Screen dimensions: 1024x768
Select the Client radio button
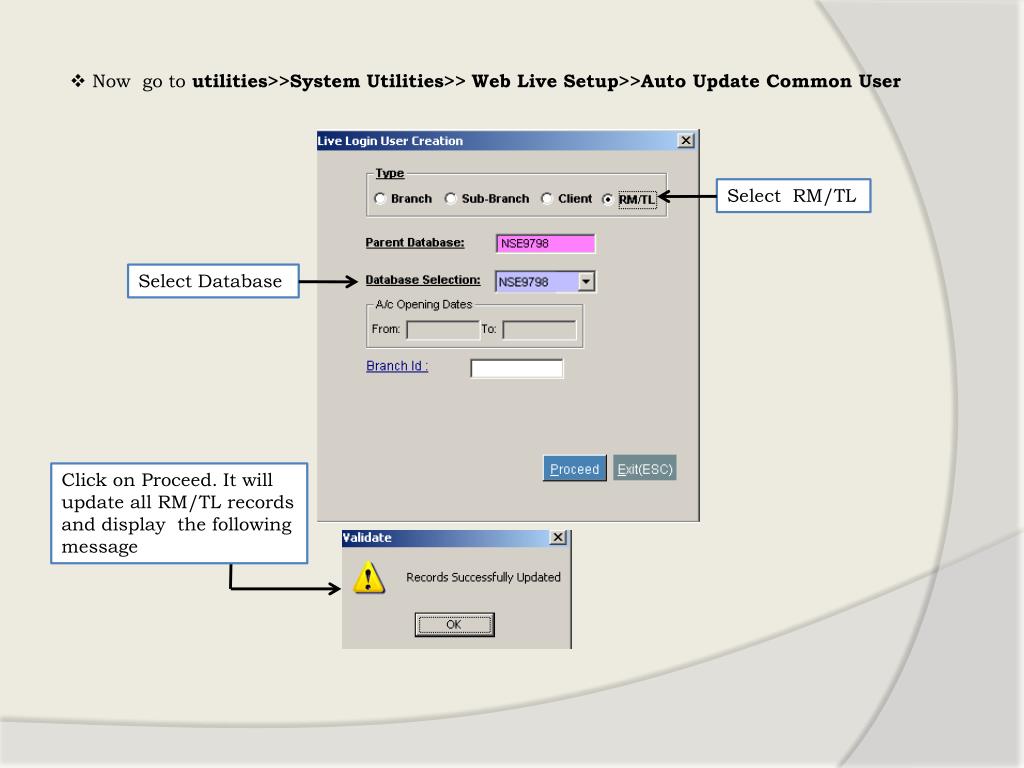547,199
